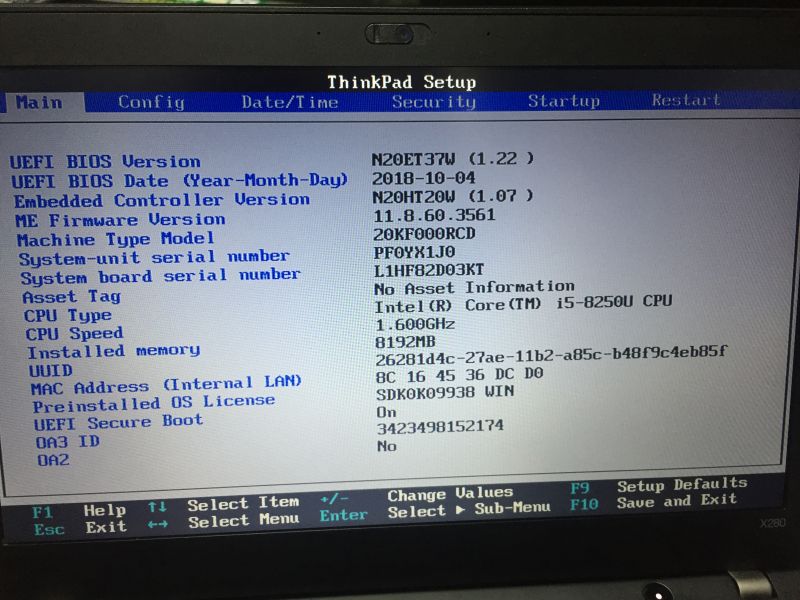
Task: Select the UEFI Secure Boot value On
Action: (386, 411)
